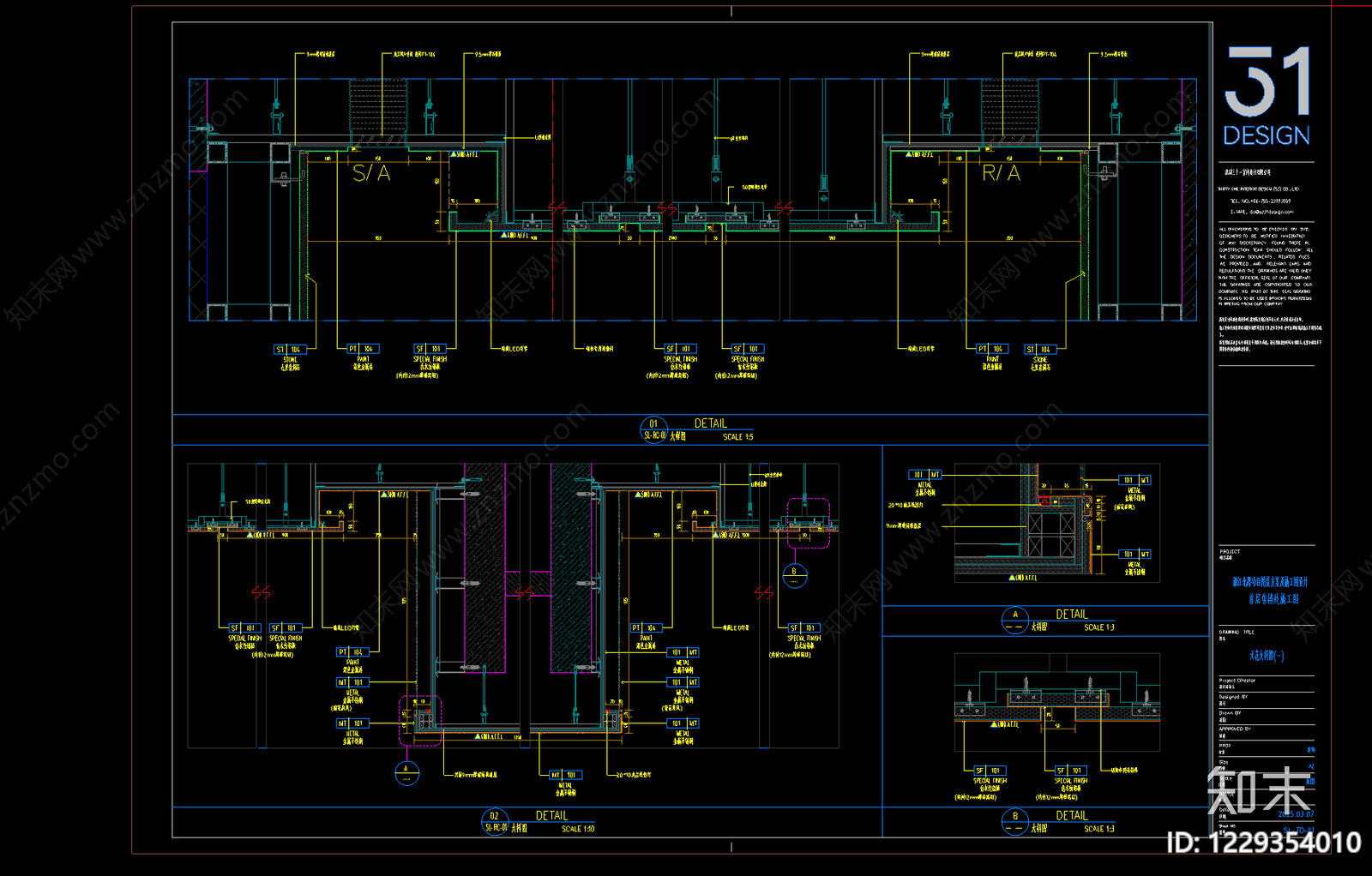Select the magenta dashed box above callout B

pos(808,523)
